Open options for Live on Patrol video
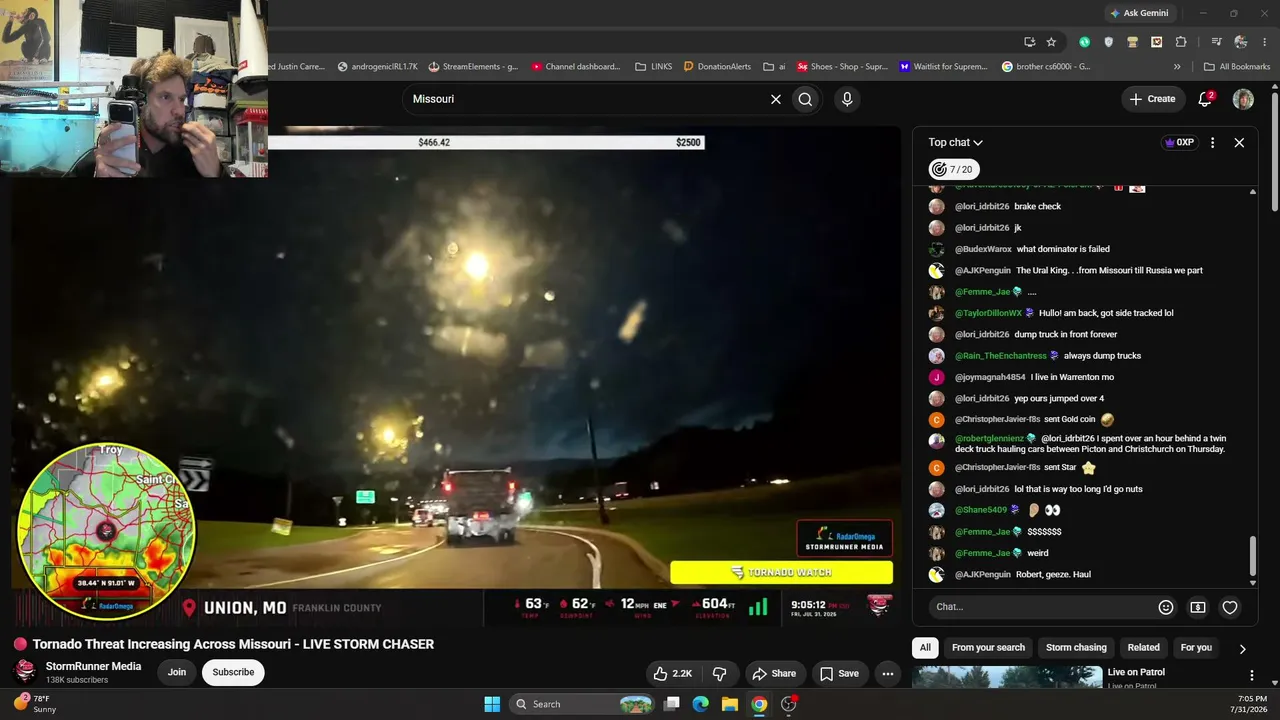This screenshot has height=720, width=1280. (x=1251, y=676)
